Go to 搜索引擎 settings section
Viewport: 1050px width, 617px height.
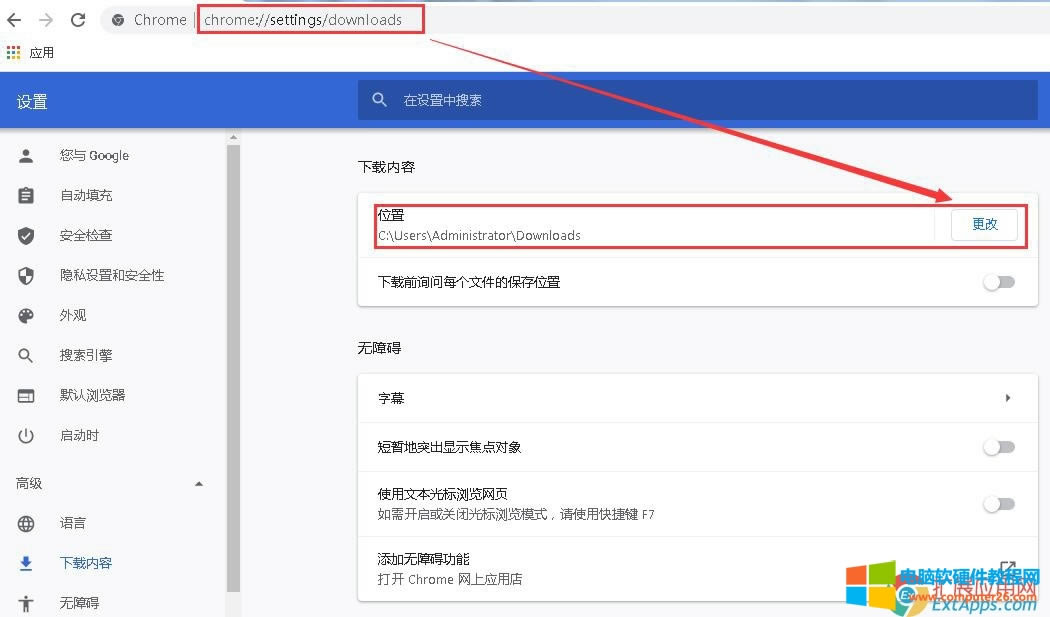[x=86, y=355]
